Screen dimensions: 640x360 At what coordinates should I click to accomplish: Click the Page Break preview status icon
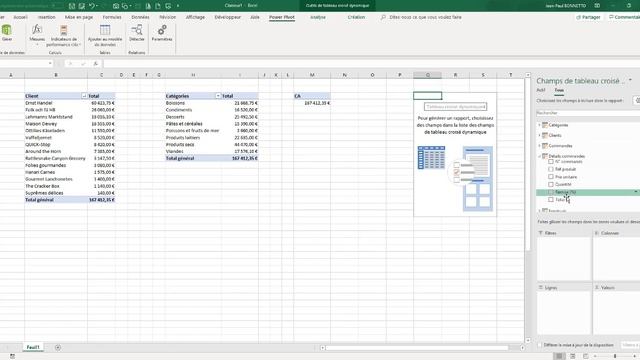tap(585, 356)
